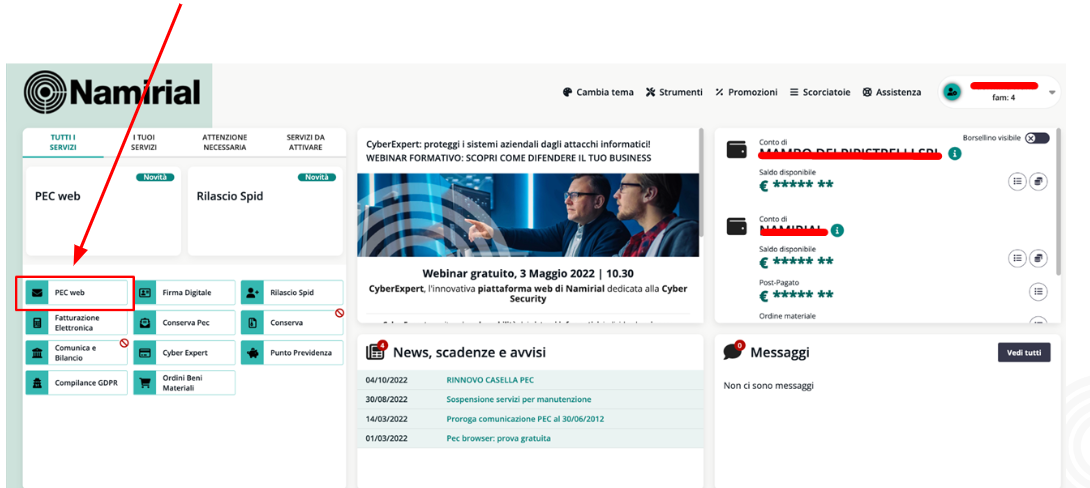Open the Ordini Beni Materiali cart icon
This screenshot has width=1090, height=488.
(x=145, y=382)
